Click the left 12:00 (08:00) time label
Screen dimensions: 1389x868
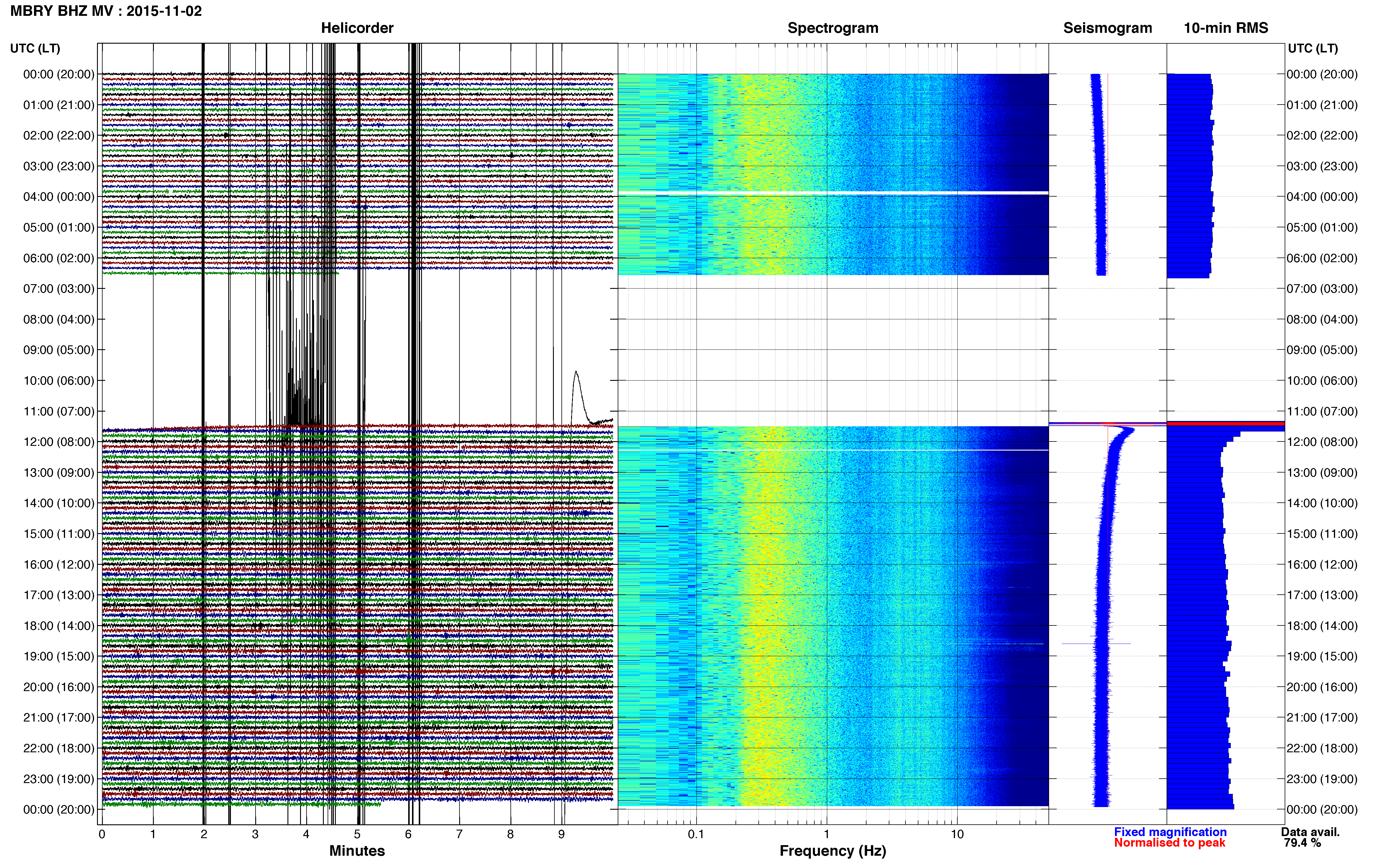point(59,441)
